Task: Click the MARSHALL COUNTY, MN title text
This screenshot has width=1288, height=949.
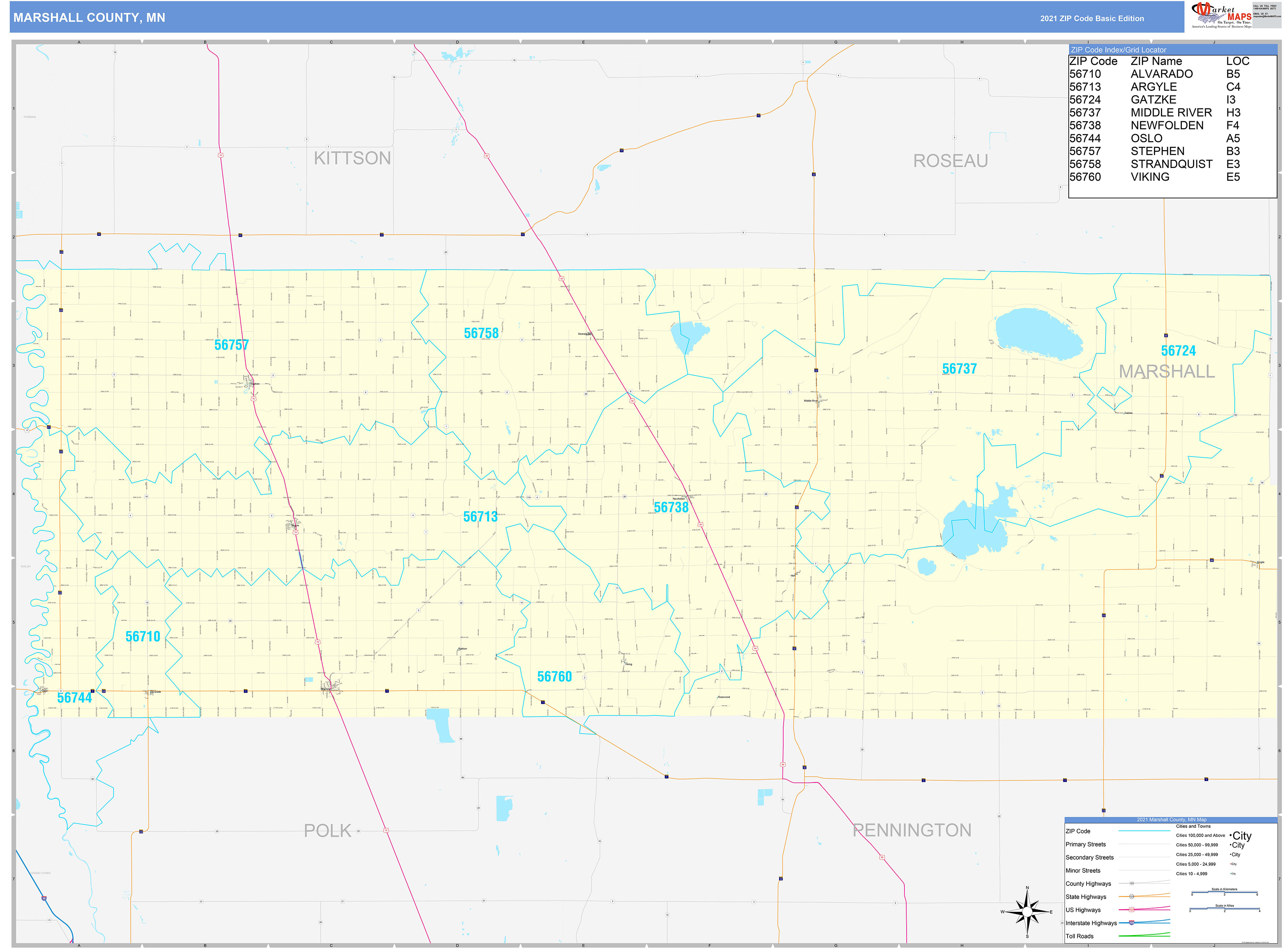Action: click(x=89, y=18)
